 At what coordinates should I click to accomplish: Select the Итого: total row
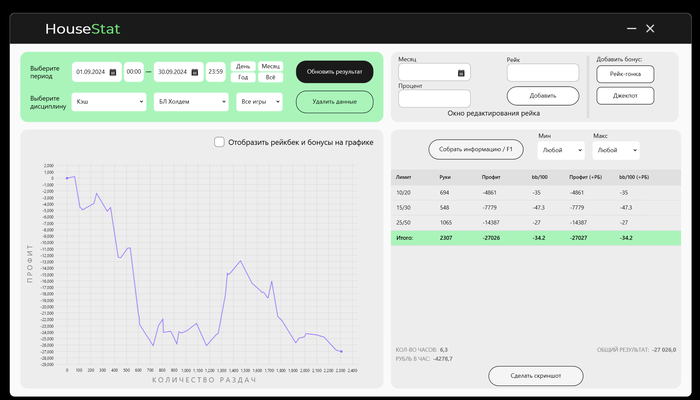[536, 238]
